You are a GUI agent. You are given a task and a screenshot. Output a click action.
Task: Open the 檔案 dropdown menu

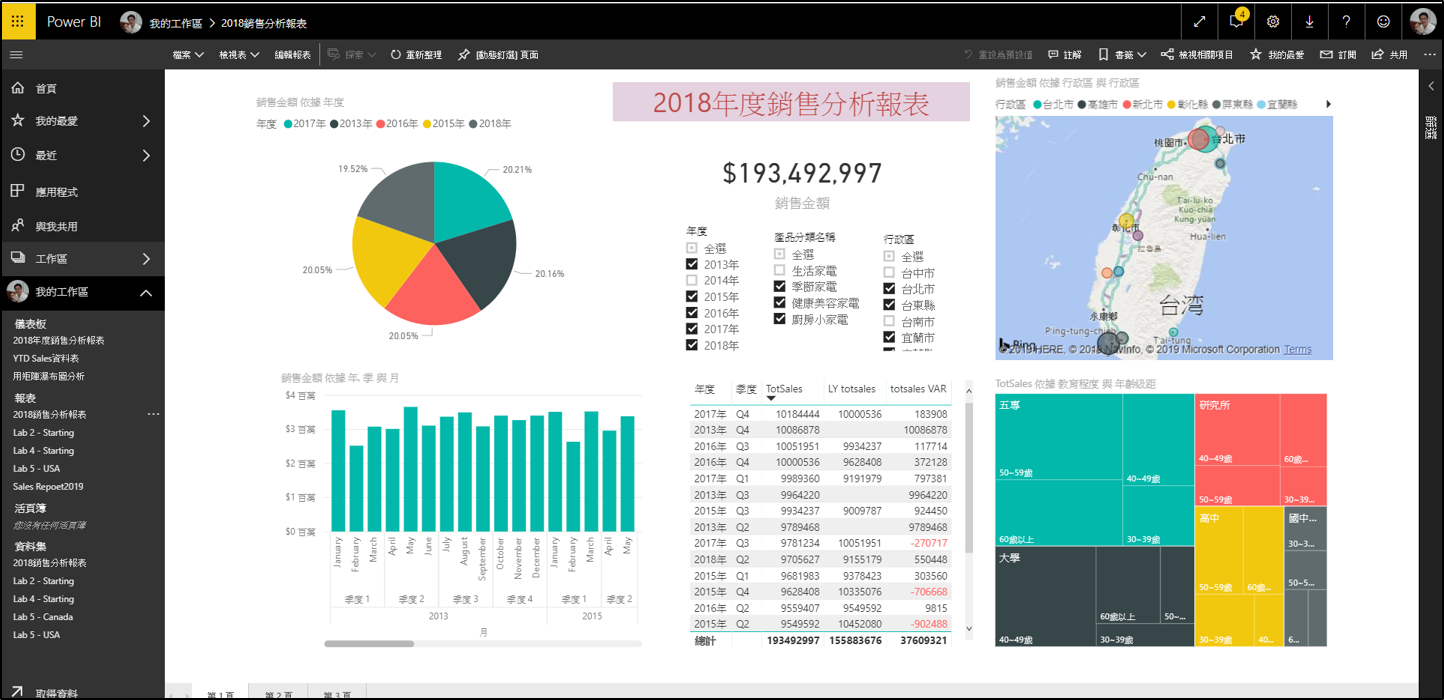tap(187, 55)
